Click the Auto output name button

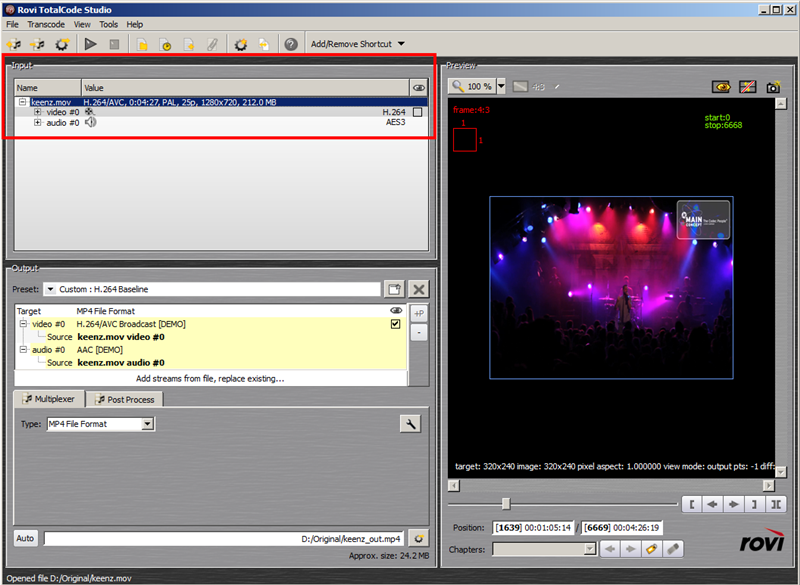point(25,538)
